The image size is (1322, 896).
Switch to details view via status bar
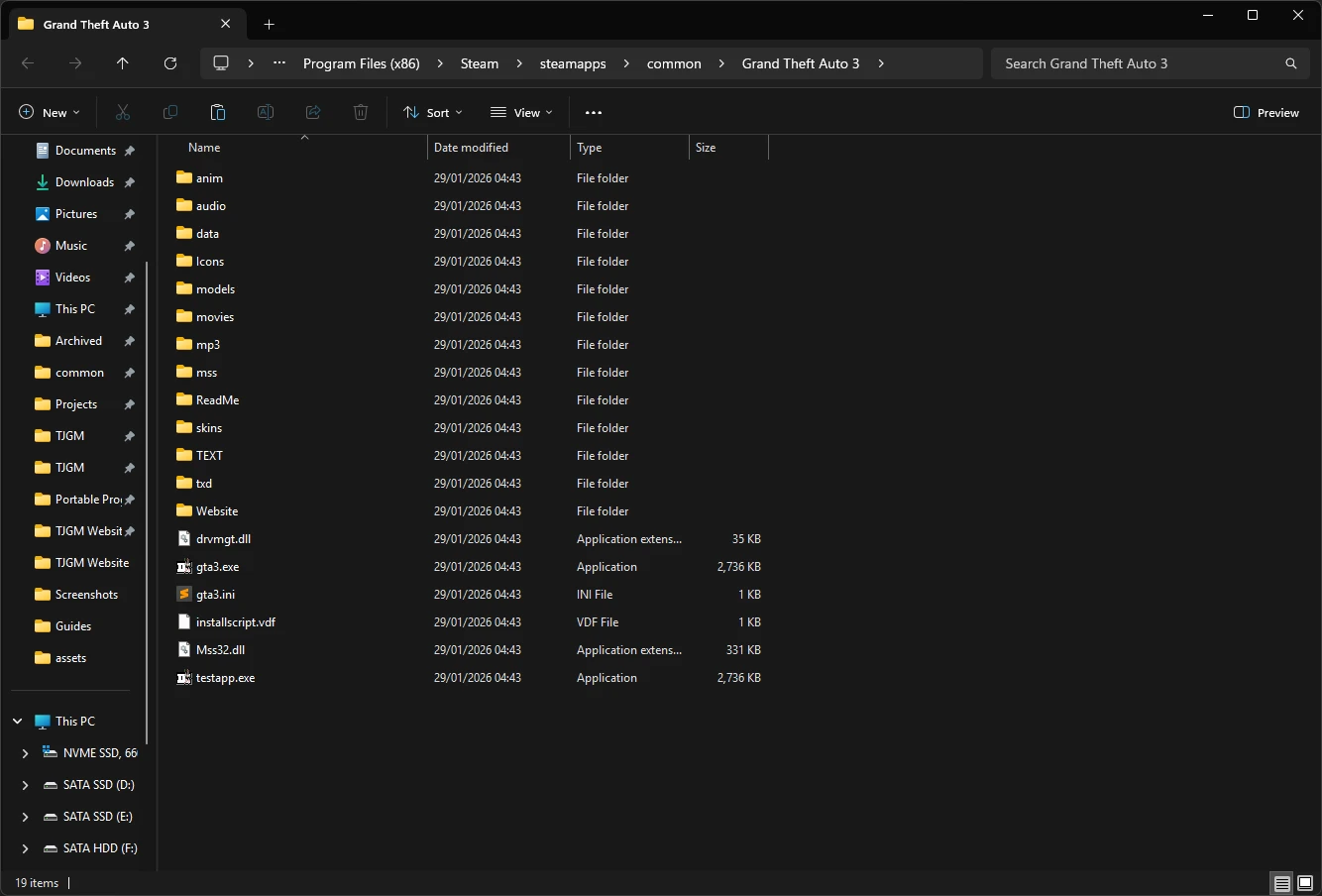tap(1281, 882)
